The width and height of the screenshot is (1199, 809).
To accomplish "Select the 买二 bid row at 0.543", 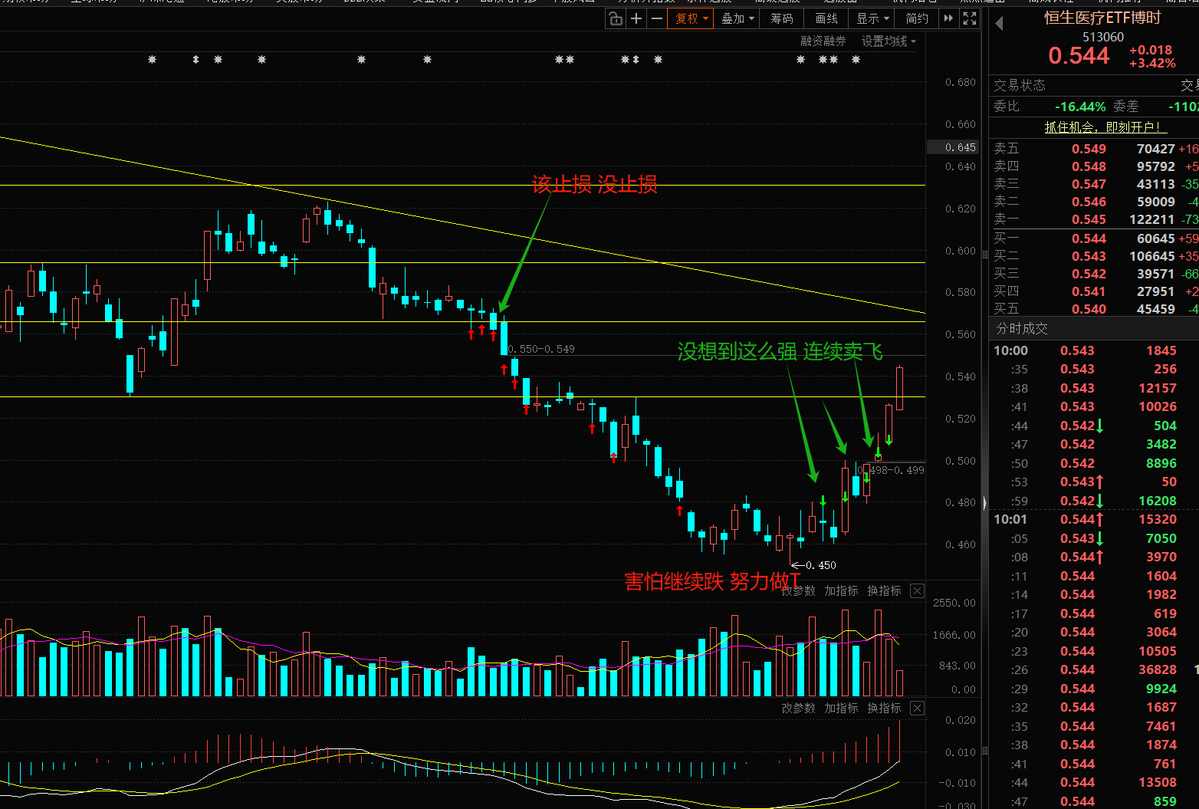I will pyautogui.click(x=1094, y=255).
